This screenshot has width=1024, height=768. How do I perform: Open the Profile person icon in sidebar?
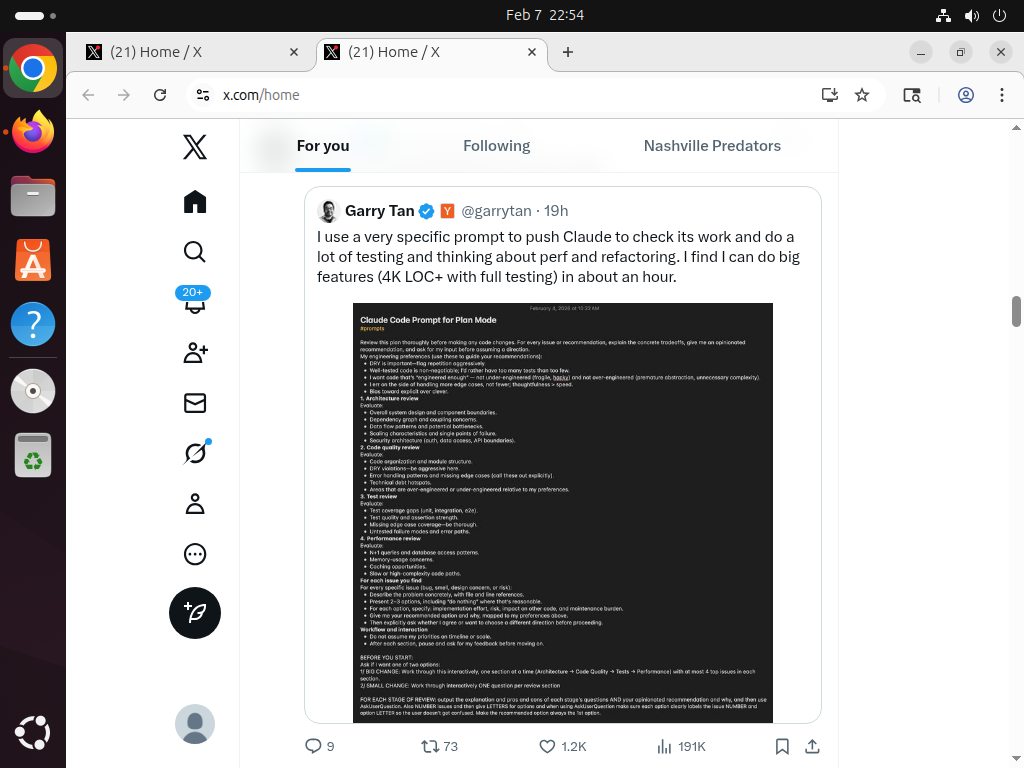tap(195, 503)
